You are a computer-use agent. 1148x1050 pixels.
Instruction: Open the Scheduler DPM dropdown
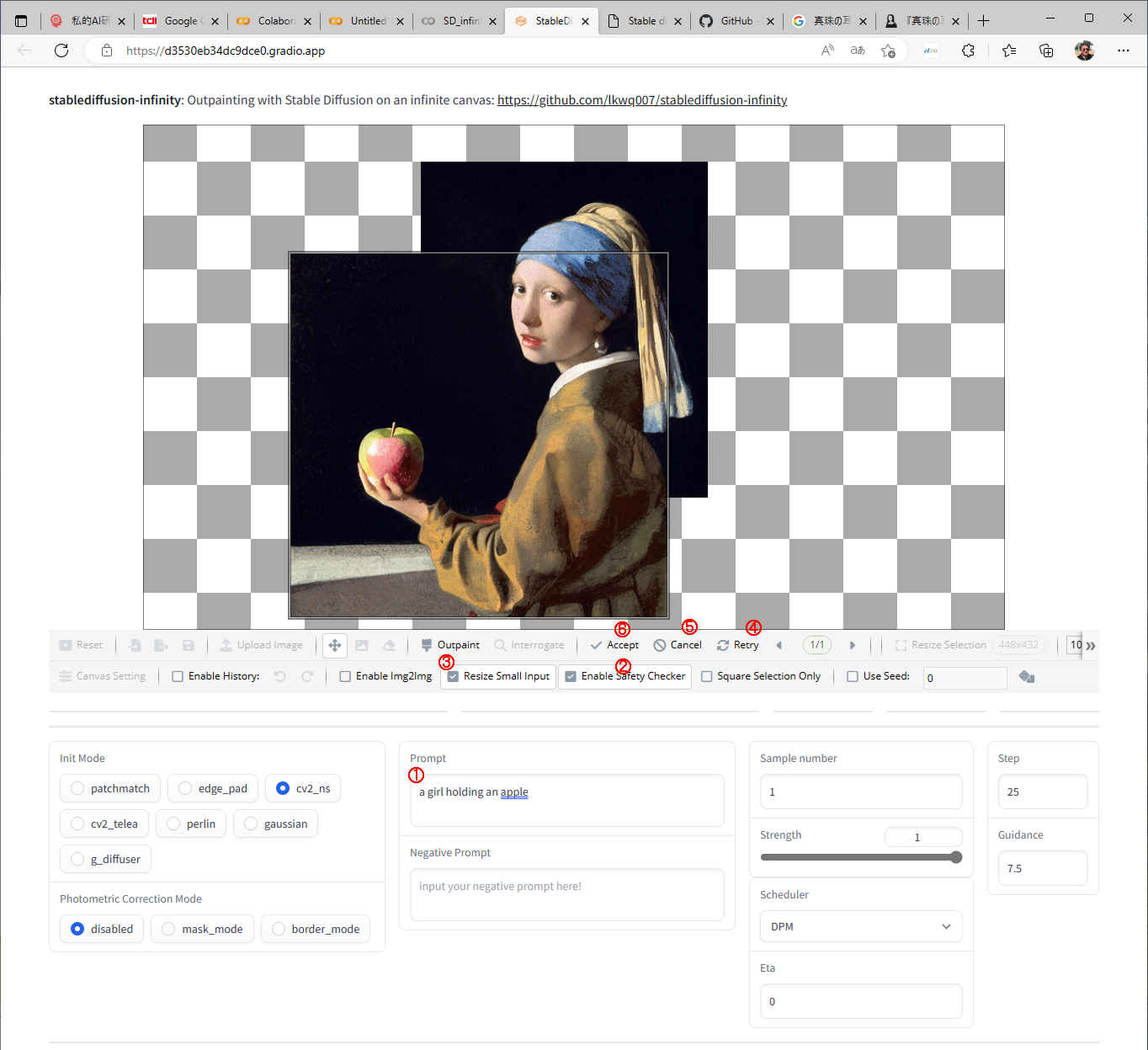click(x=860, y=926)
